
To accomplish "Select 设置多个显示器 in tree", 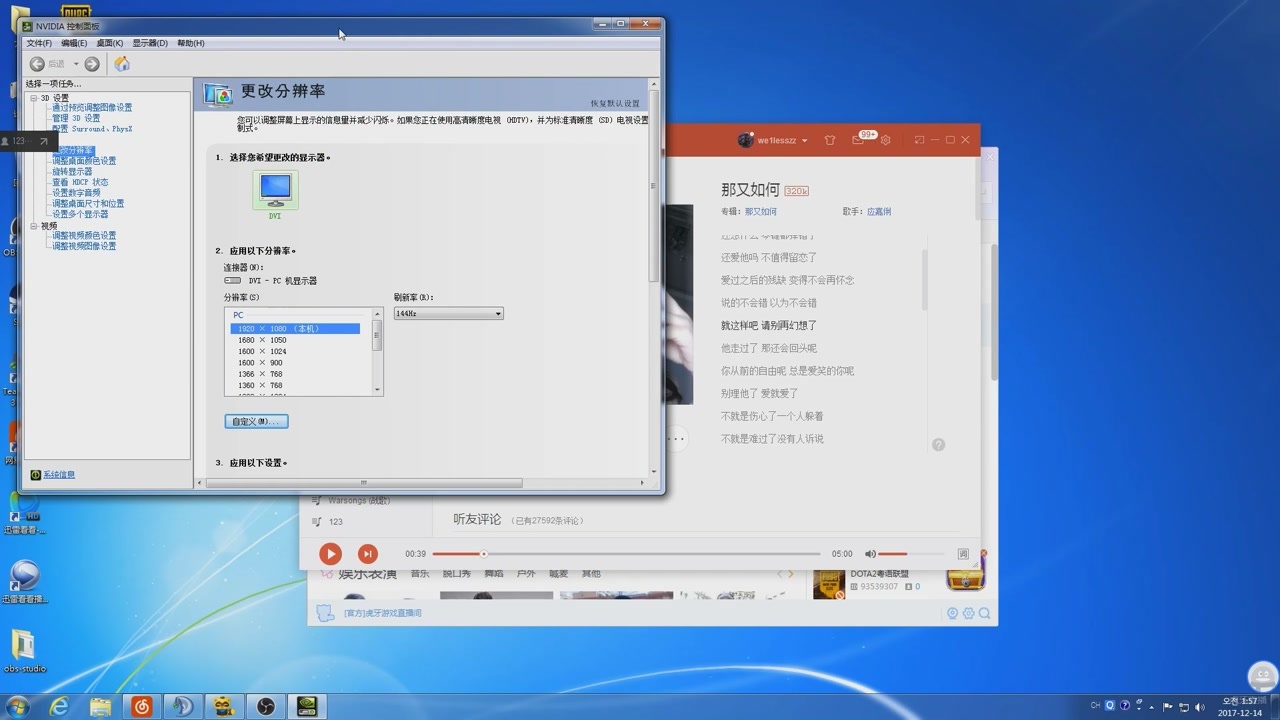I will (80, 214).
